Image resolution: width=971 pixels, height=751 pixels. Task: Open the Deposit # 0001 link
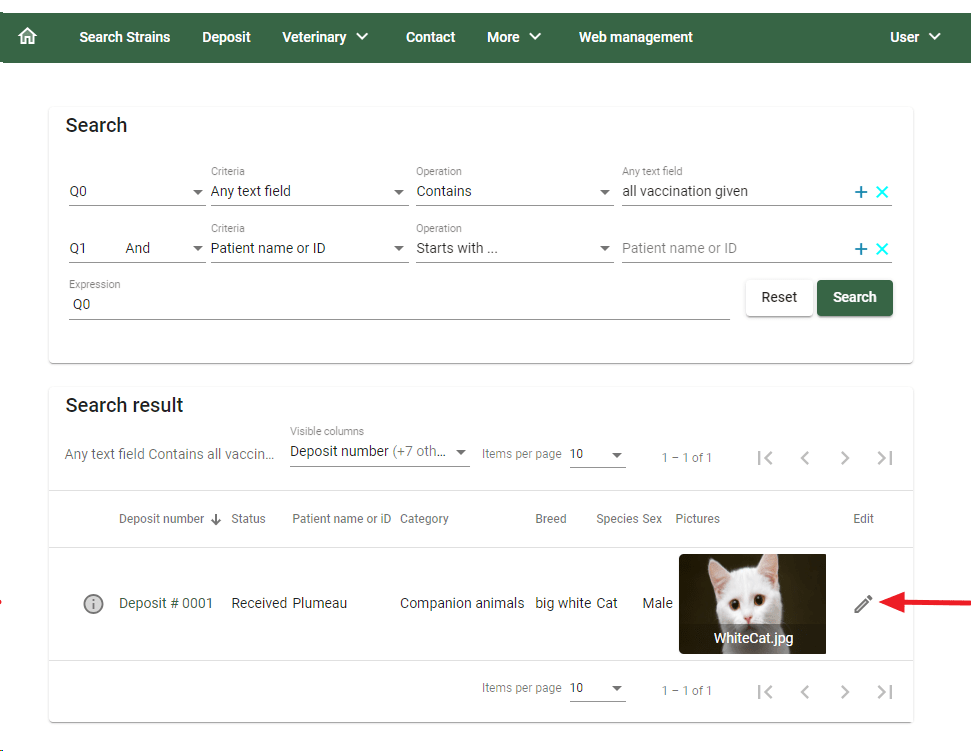pos(165,603)
